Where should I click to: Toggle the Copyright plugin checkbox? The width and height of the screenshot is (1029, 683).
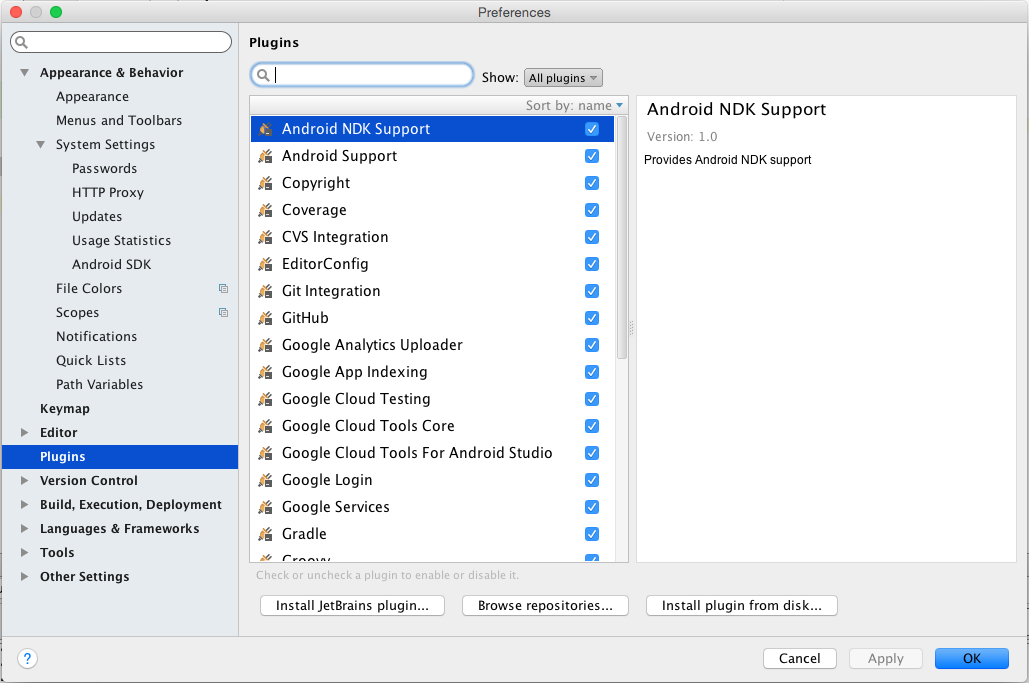pos(592,183)
